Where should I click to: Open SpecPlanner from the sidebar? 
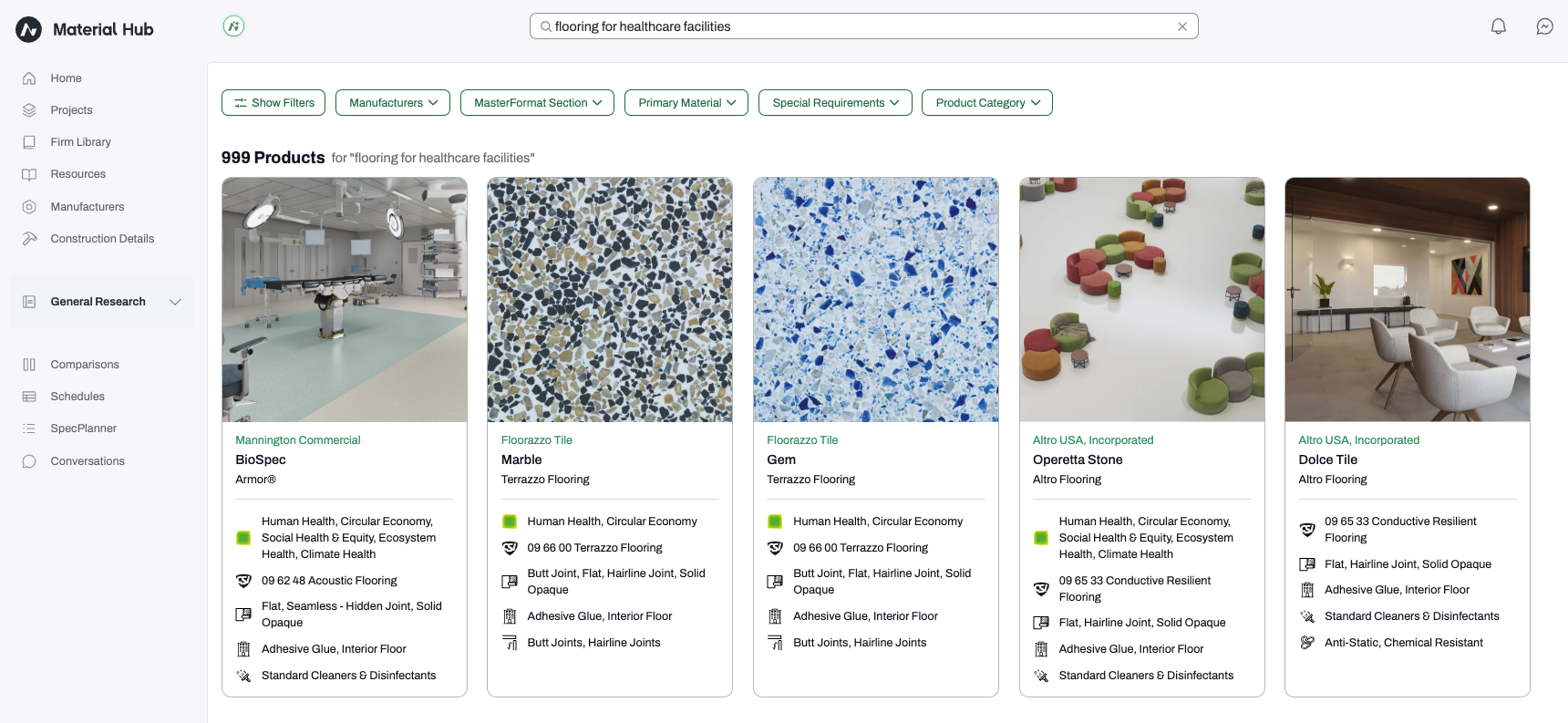coord(83,429)
